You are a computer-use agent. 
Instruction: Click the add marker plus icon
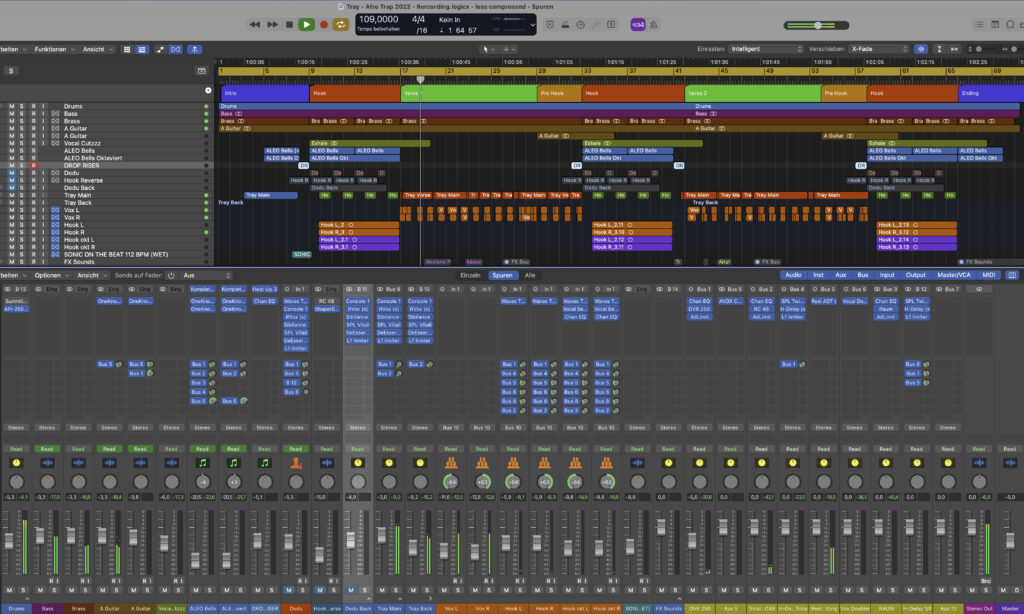point(208,91)
